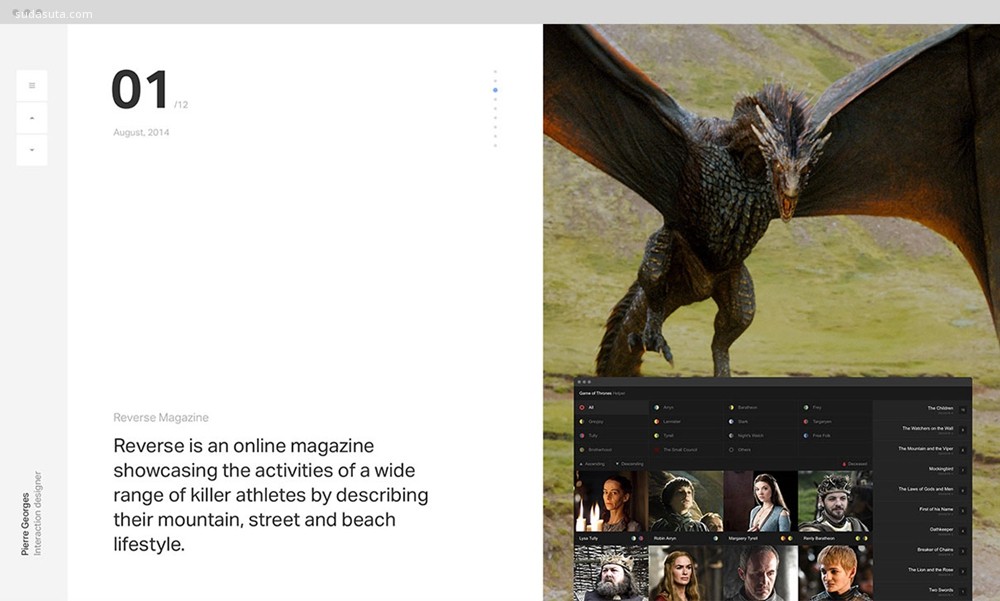Open The Lion and the Rose episode
The height and width of the screenshot is (601, 1000).
point(930,571)
